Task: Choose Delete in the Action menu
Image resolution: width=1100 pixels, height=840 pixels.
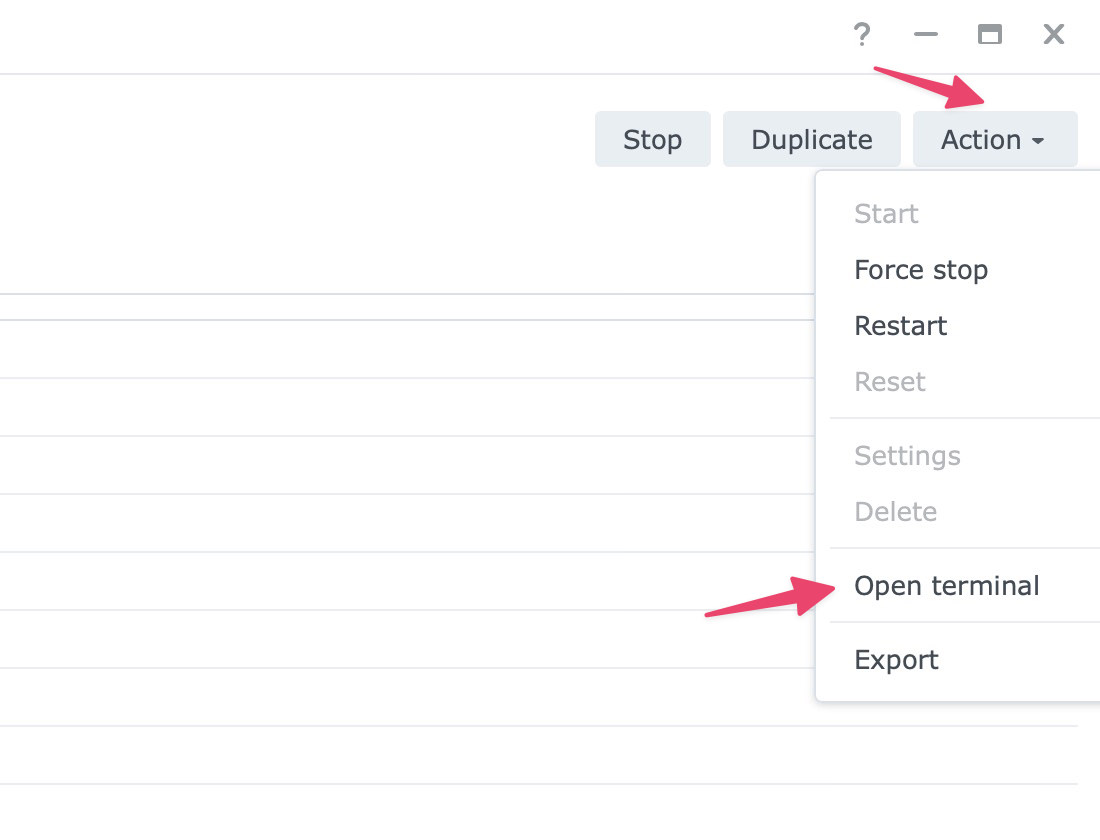Action: point(895,512)
